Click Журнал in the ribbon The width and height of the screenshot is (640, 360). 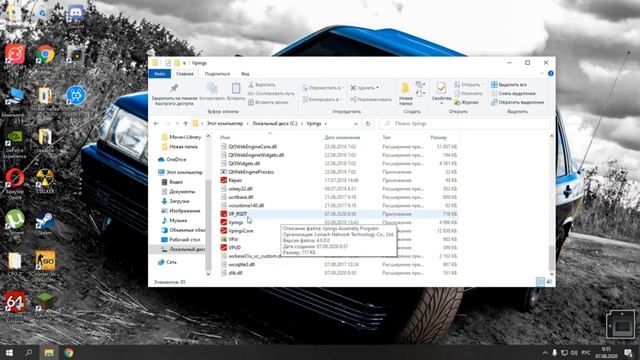point(467,102)
